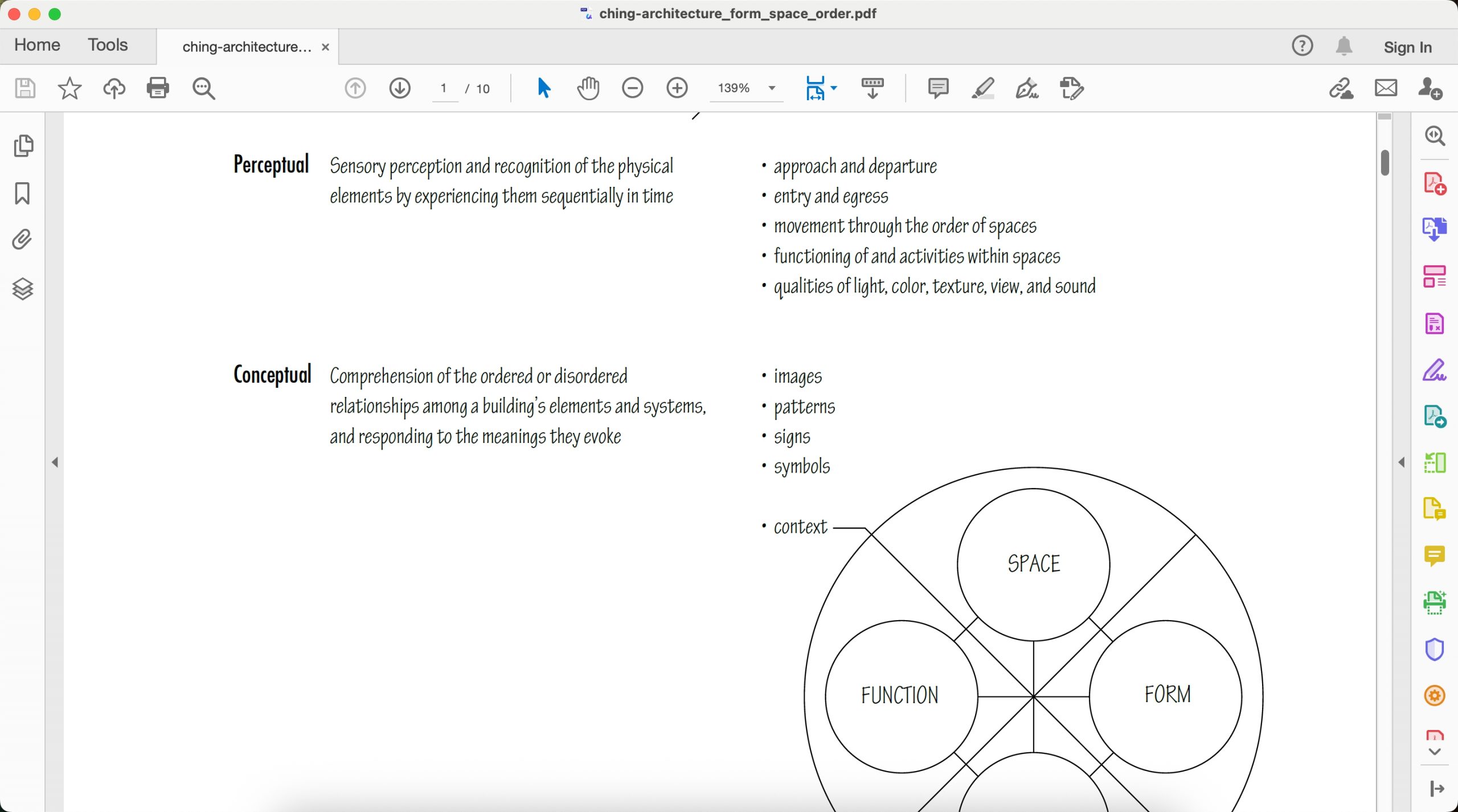Open the orange gear tool in right pane
Viewport: 1458px width, 812px height.
point(1435,696)
